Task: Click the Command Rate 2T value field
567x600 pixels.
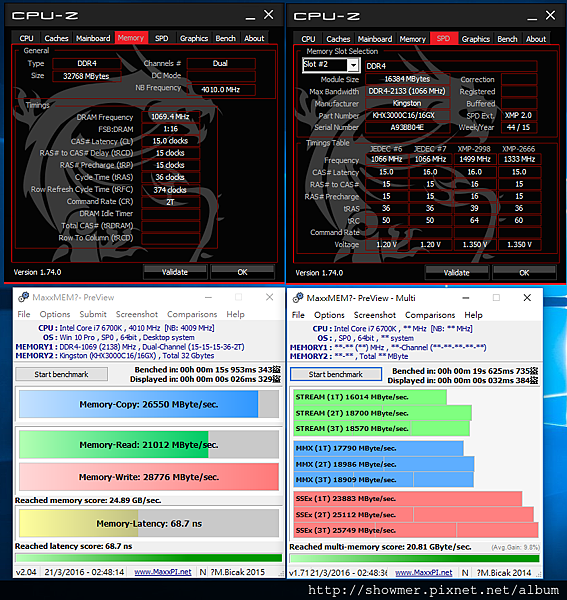Action: (x=170, y=202)
